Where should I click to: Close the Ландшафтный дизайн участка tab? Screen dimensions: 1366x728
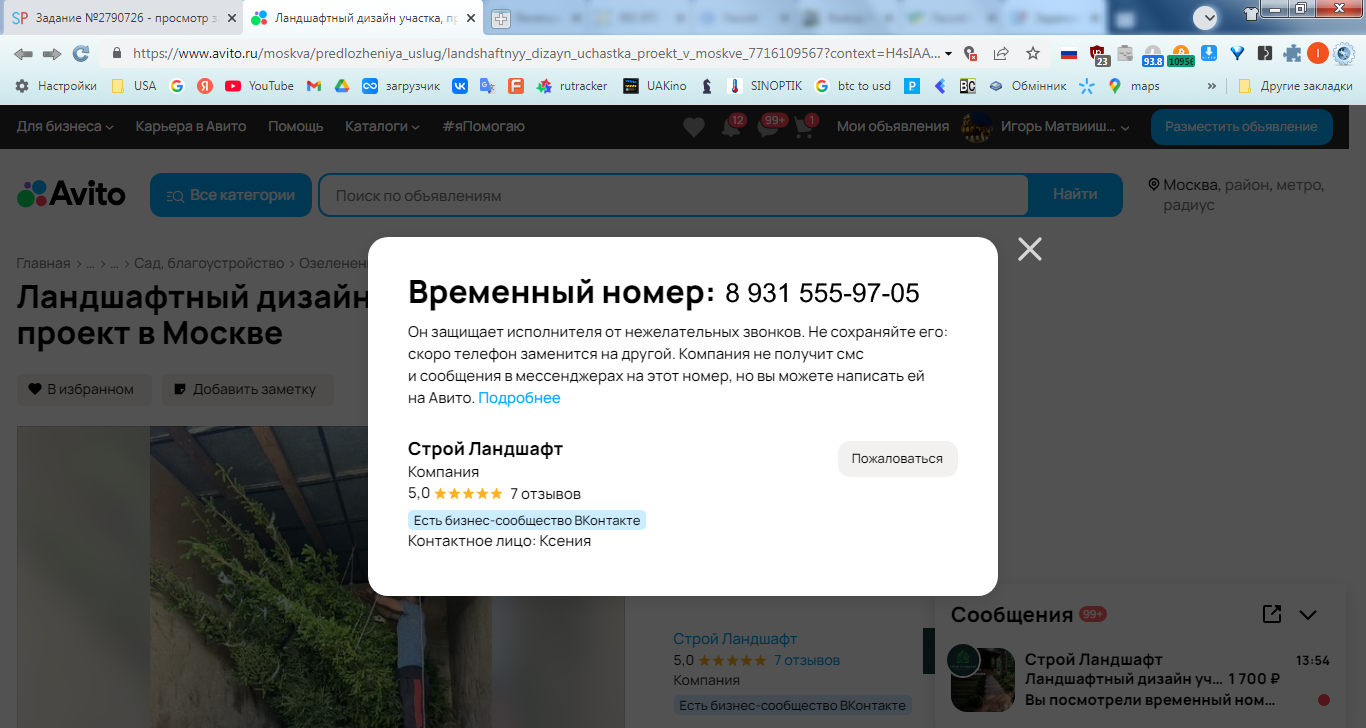tap(471, 18)
